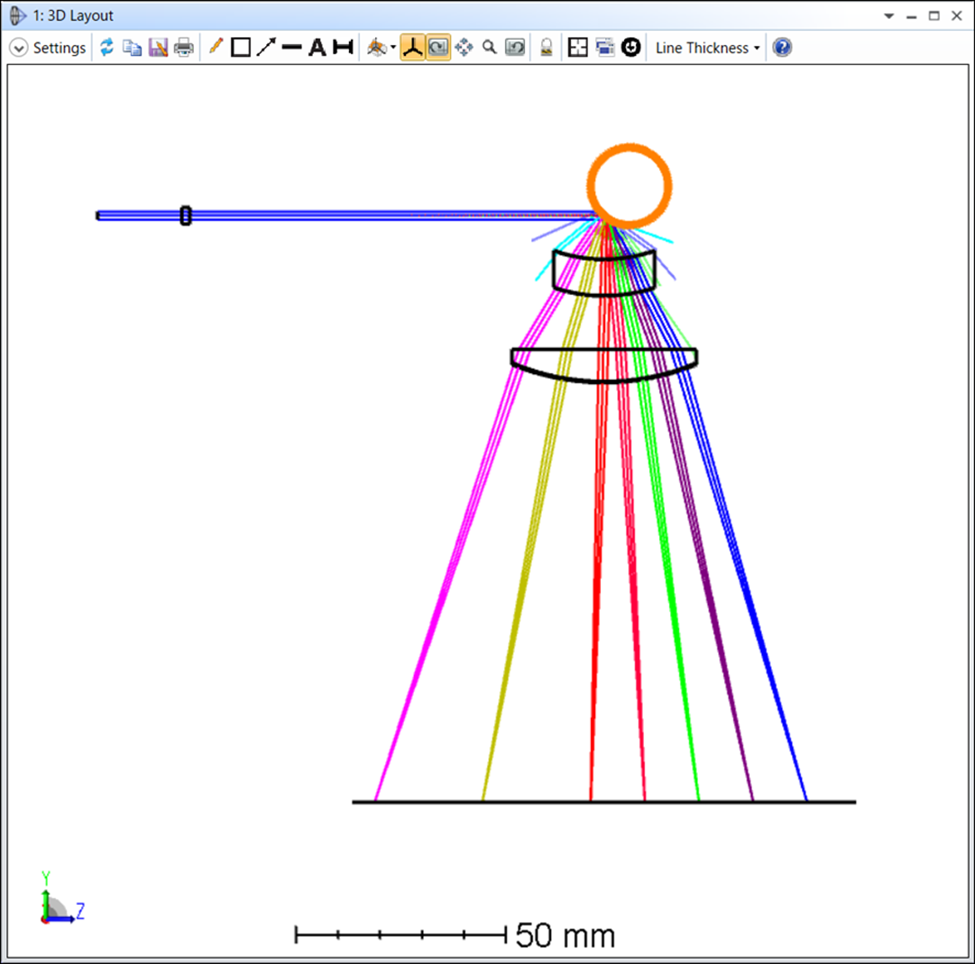This screenshot has width=975, height=964.
Task: Add text annotation with the A tool
Action: (317, 47)
